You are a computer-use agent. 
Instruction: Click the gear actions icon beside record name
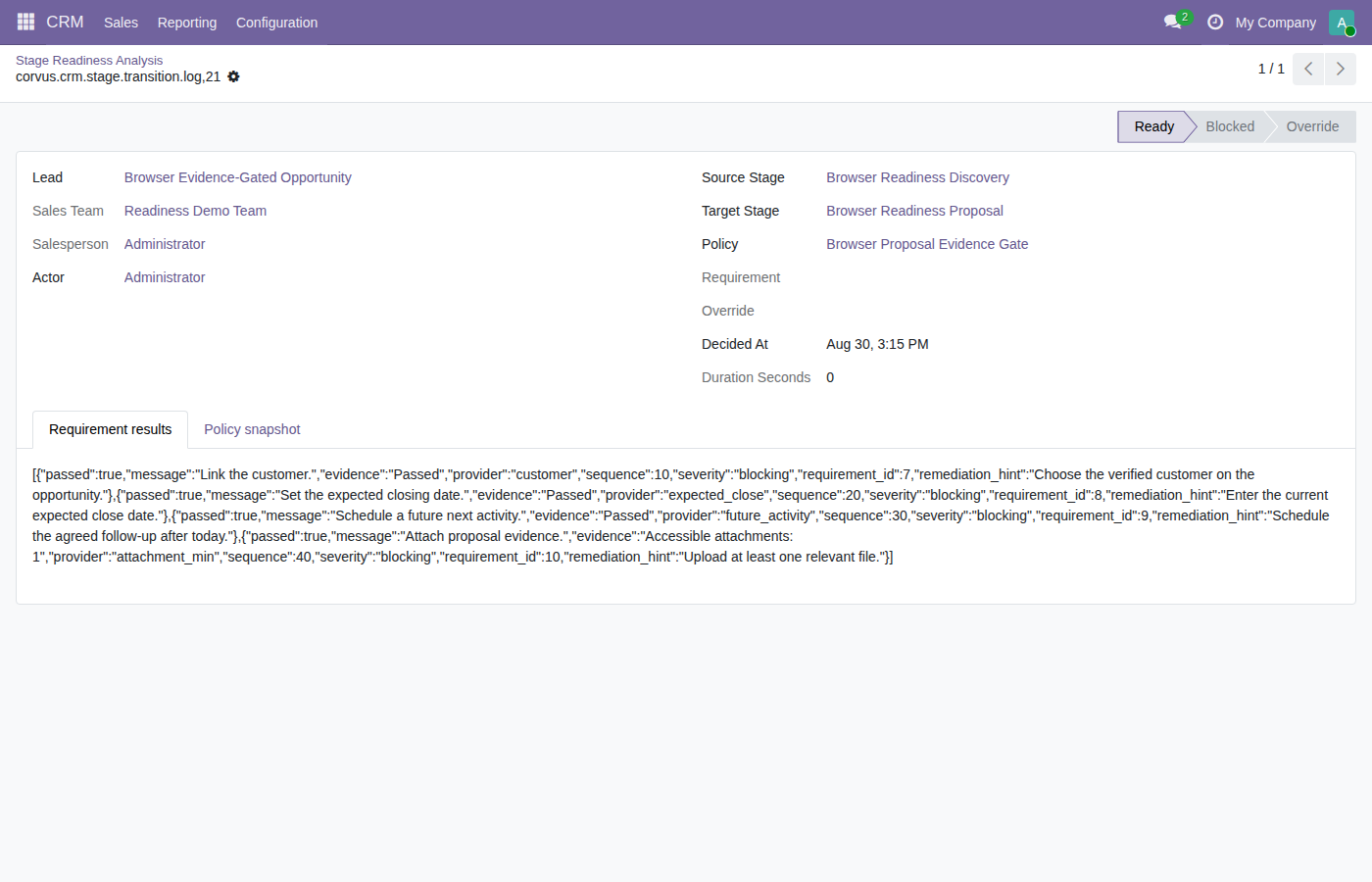click(233, 76)
